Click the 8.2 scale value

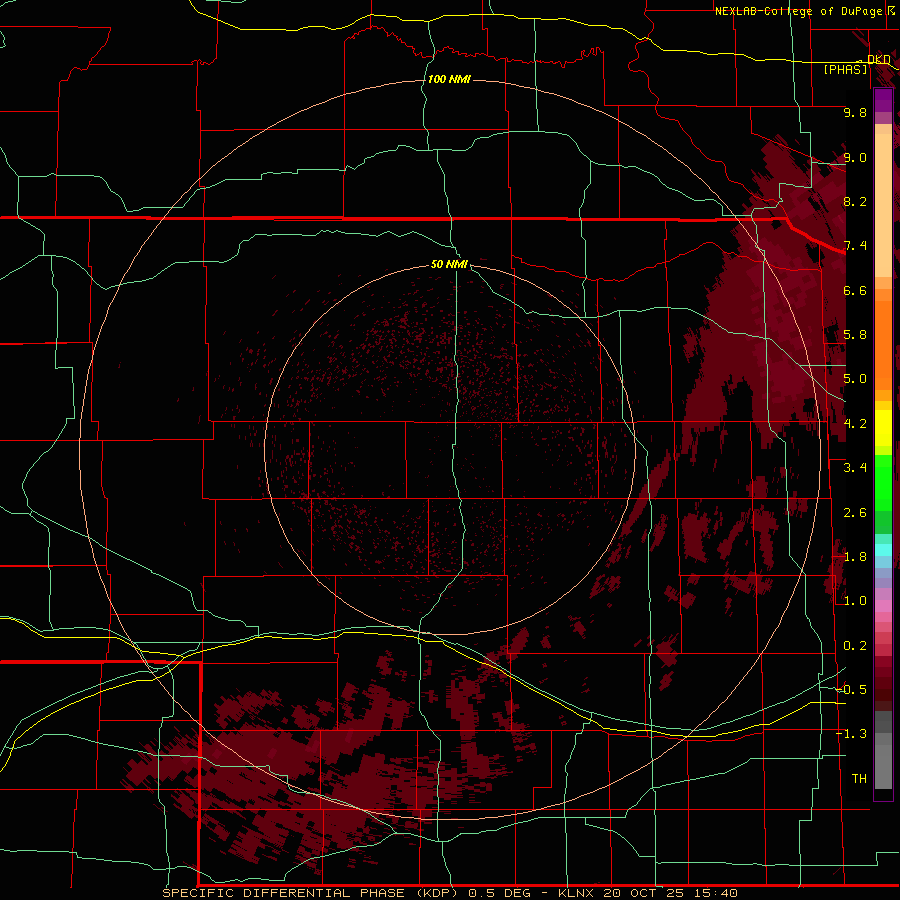coord(855,201)
